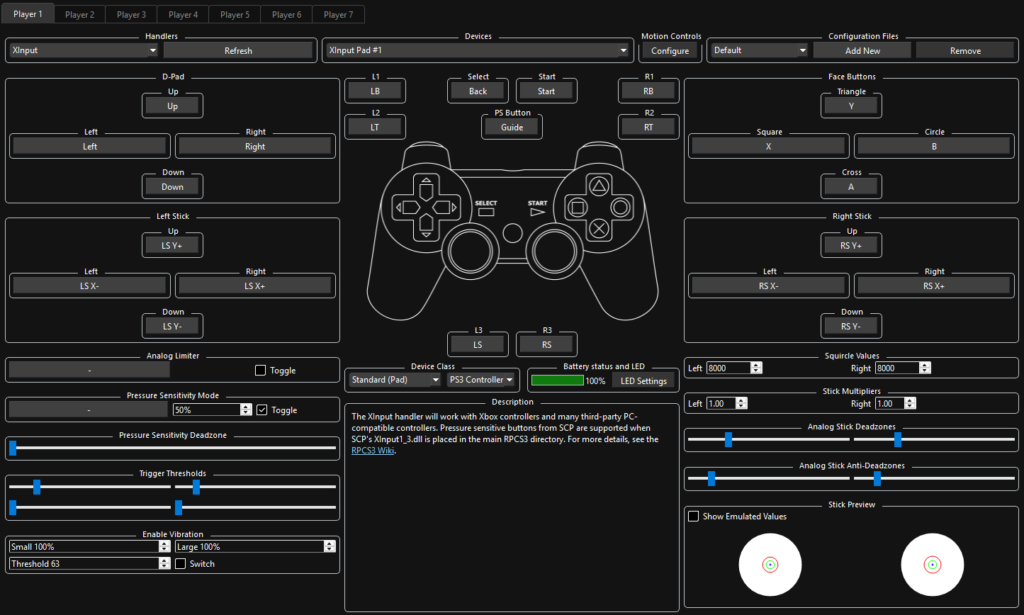Click the Stick Multipliers Left stepper arrows
Screen dimensions: 1024x615
(x=741, y=403)
